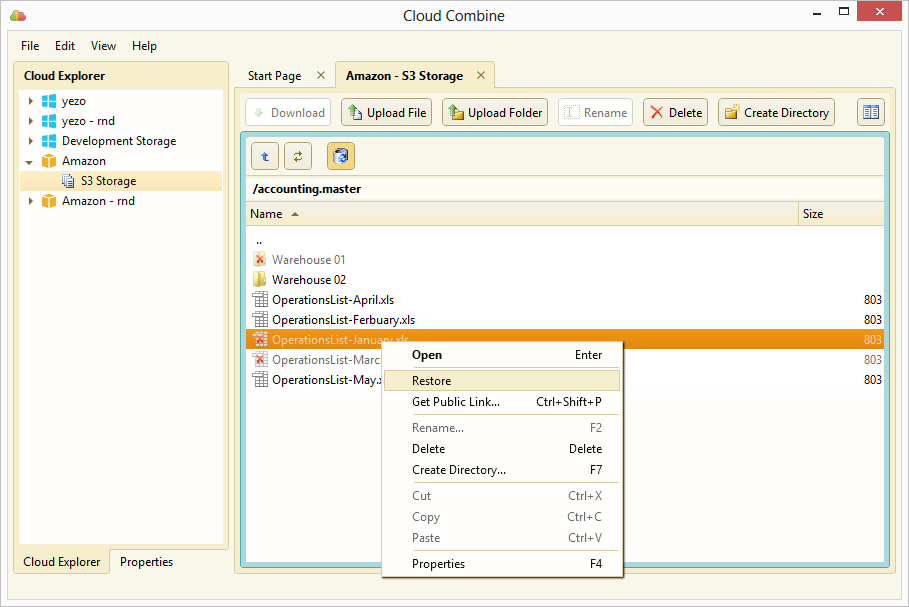Open Properties from the context menu
The width and height of the screenshot is (909, 607).
pyautogui.click(x=502, y=564)
